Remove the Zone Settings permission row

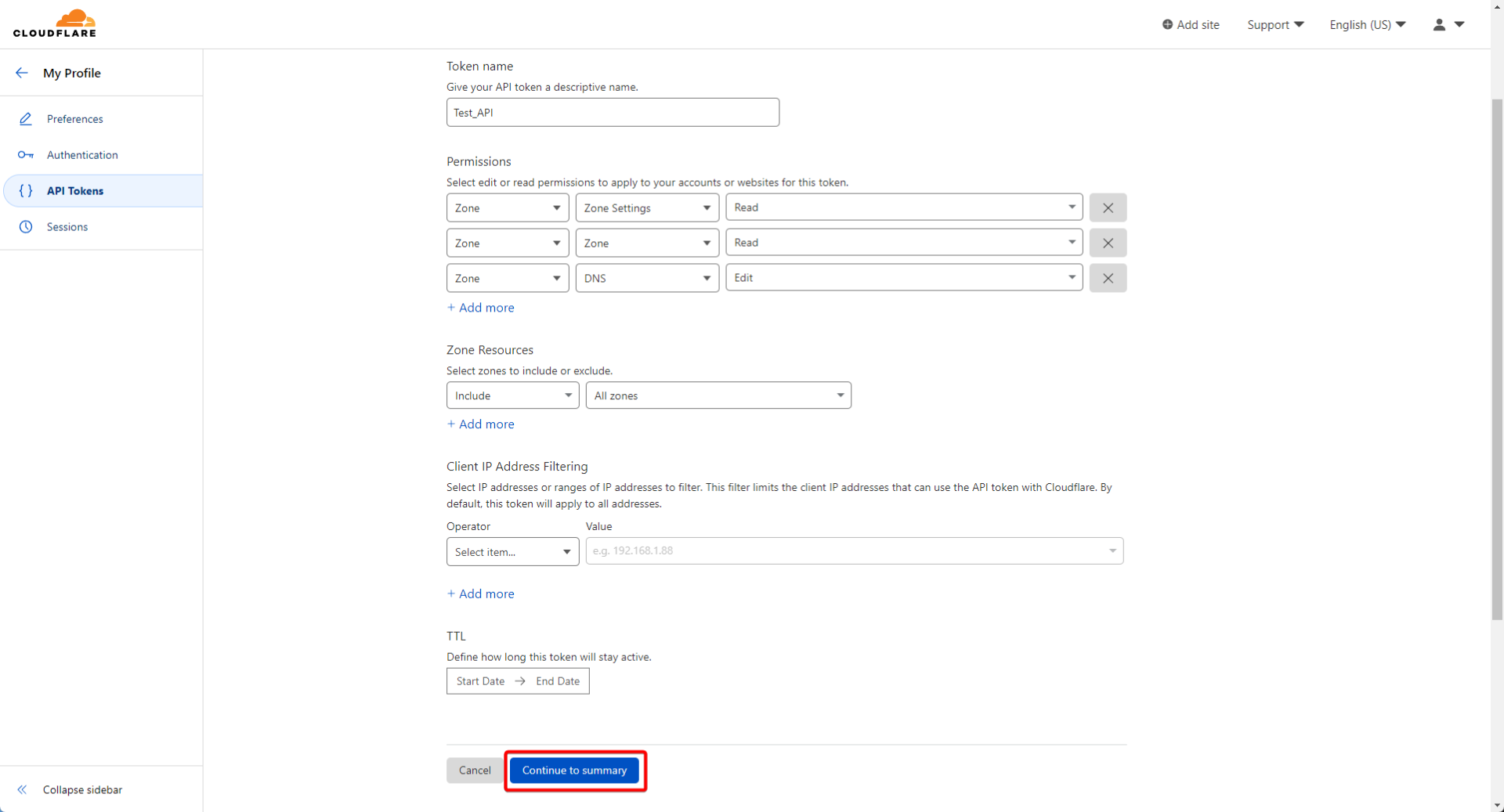(1107, 208)
